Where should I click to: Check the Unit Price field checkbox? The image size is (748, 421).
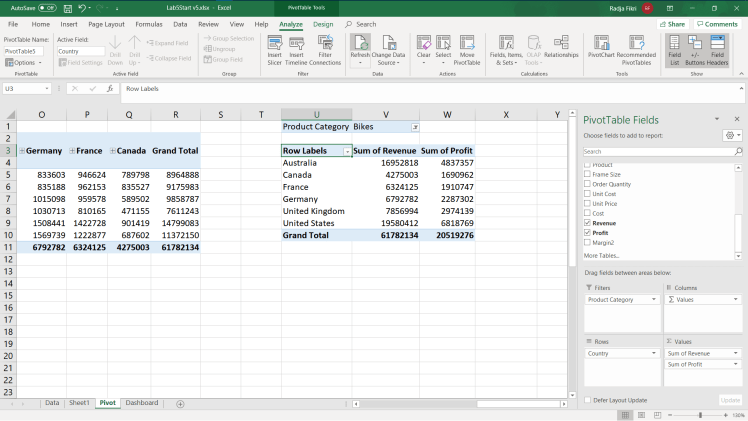[x=587, y=203]
